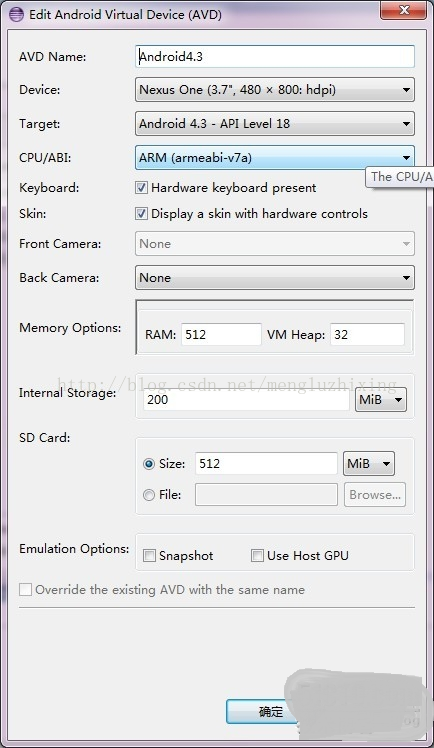This screenshot has width=434, height=748.
Task: Open the Device dropdown showing Nexus One
Action: 275,90
